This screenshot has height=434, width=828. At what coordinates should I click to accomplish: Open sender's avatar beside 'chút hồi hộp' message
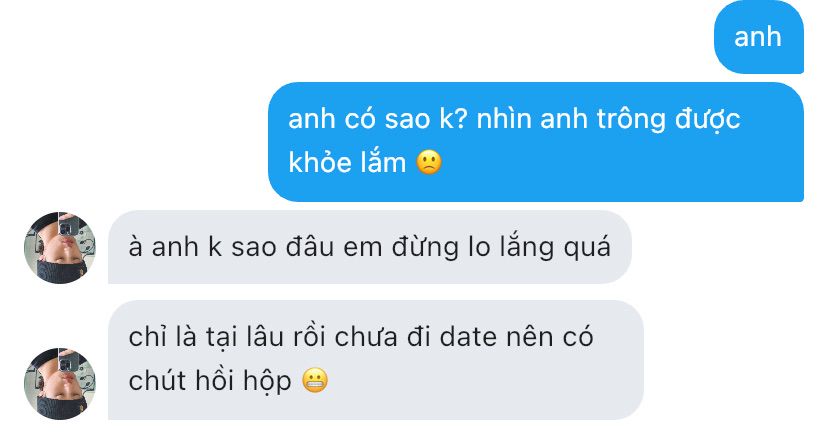click(60, 384)
